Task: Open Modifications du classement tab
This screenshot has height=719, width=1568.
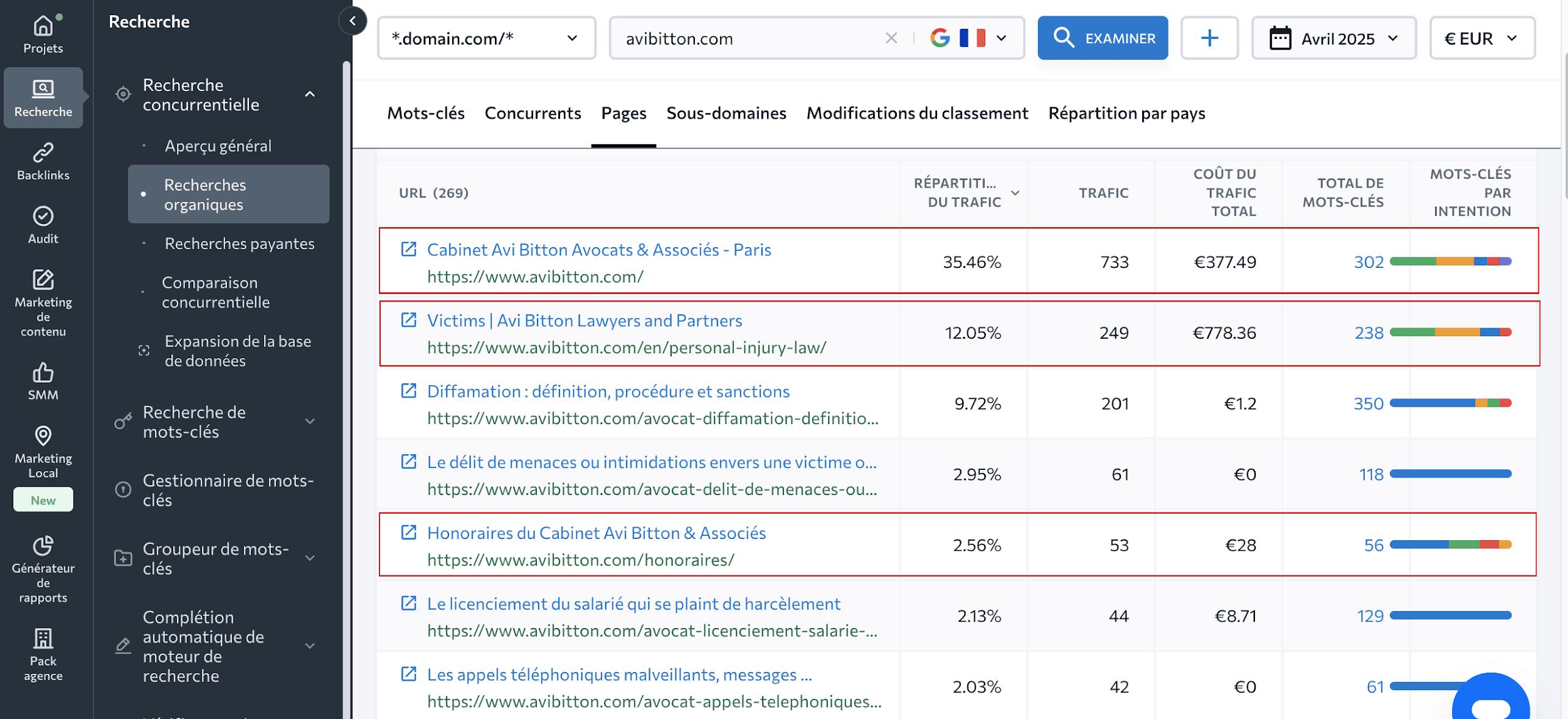Action: (917, 113)
